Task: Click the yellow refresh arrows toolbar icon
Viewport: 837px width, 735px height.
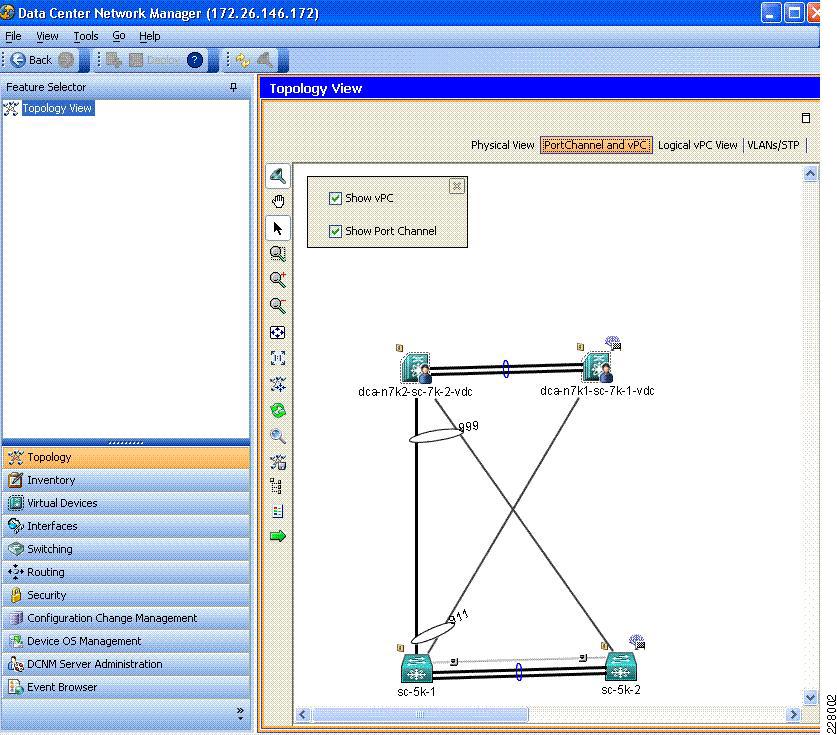Action: click(x=243, y=60)
